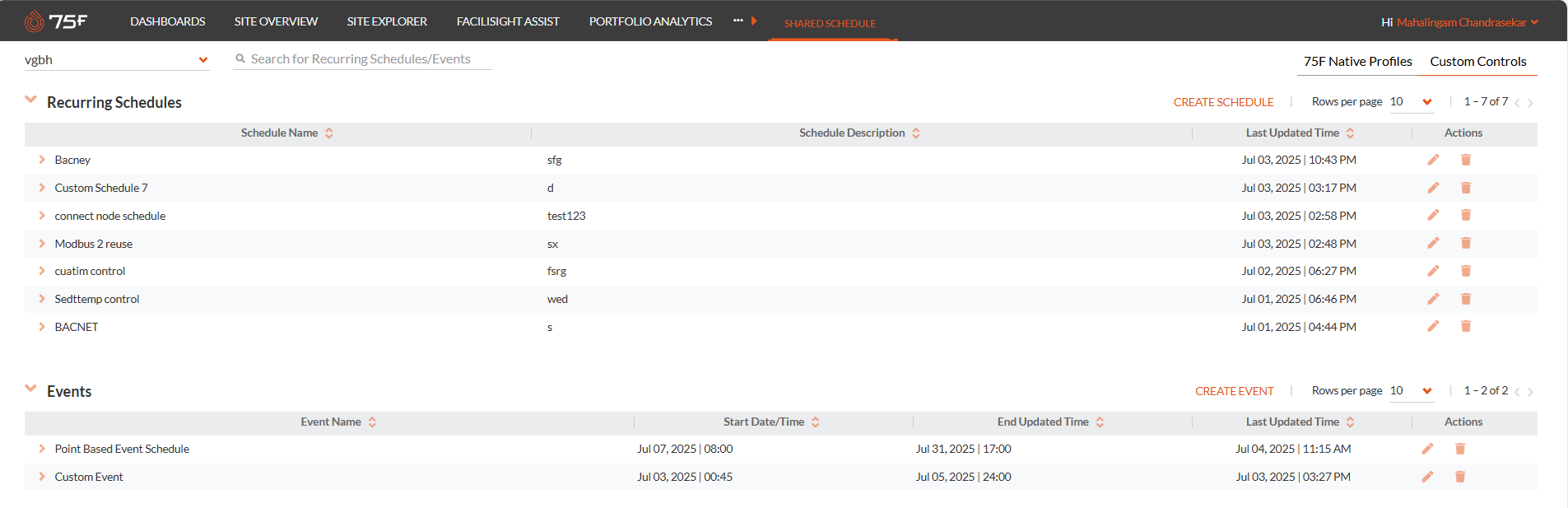
Task: Edit connect node schedule
Action: click(x=1433, y=215)
